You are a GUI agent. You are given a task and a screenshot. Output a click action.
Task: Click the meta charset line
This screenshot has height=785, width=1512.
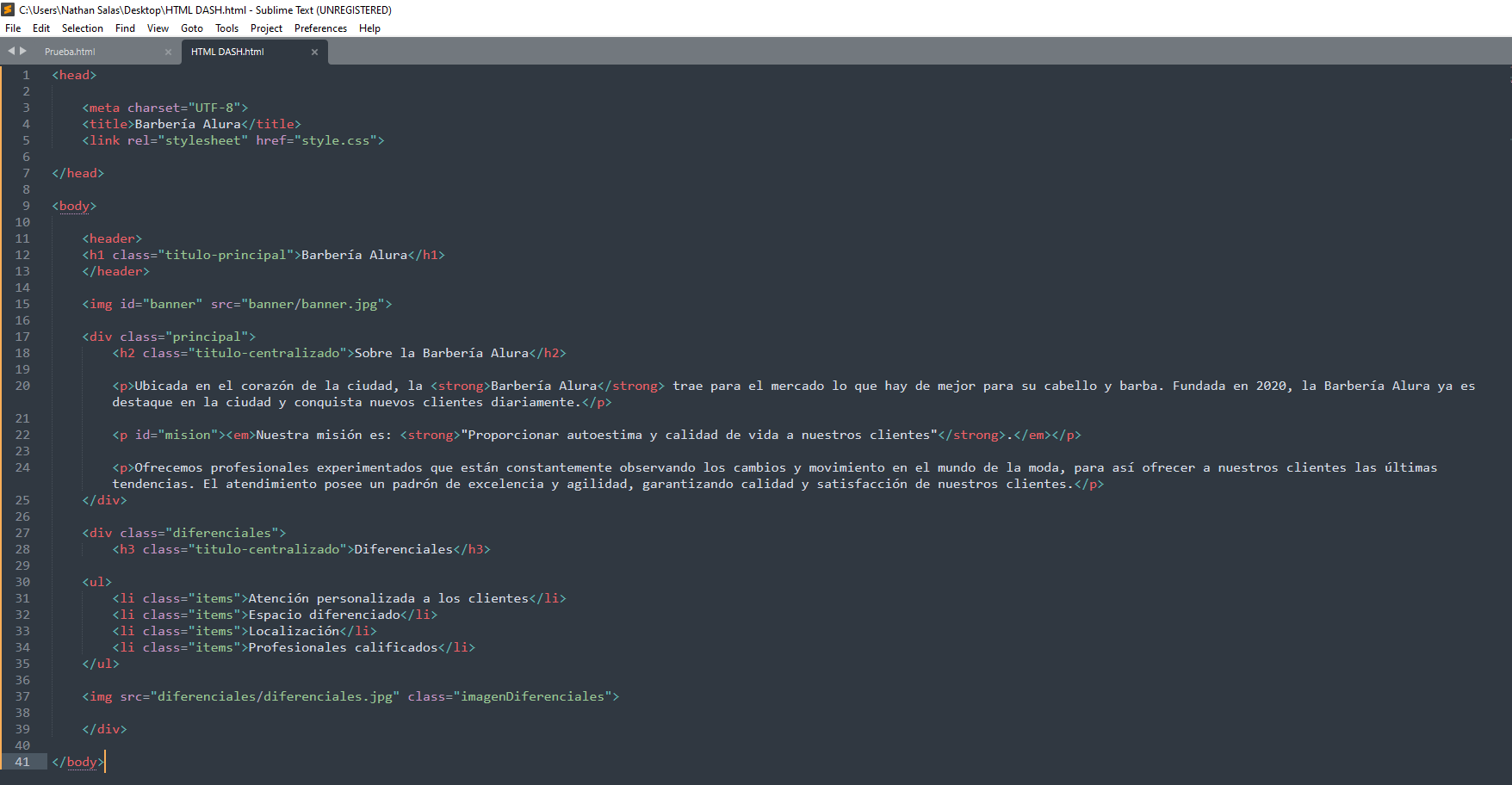[x=165, y=108]
